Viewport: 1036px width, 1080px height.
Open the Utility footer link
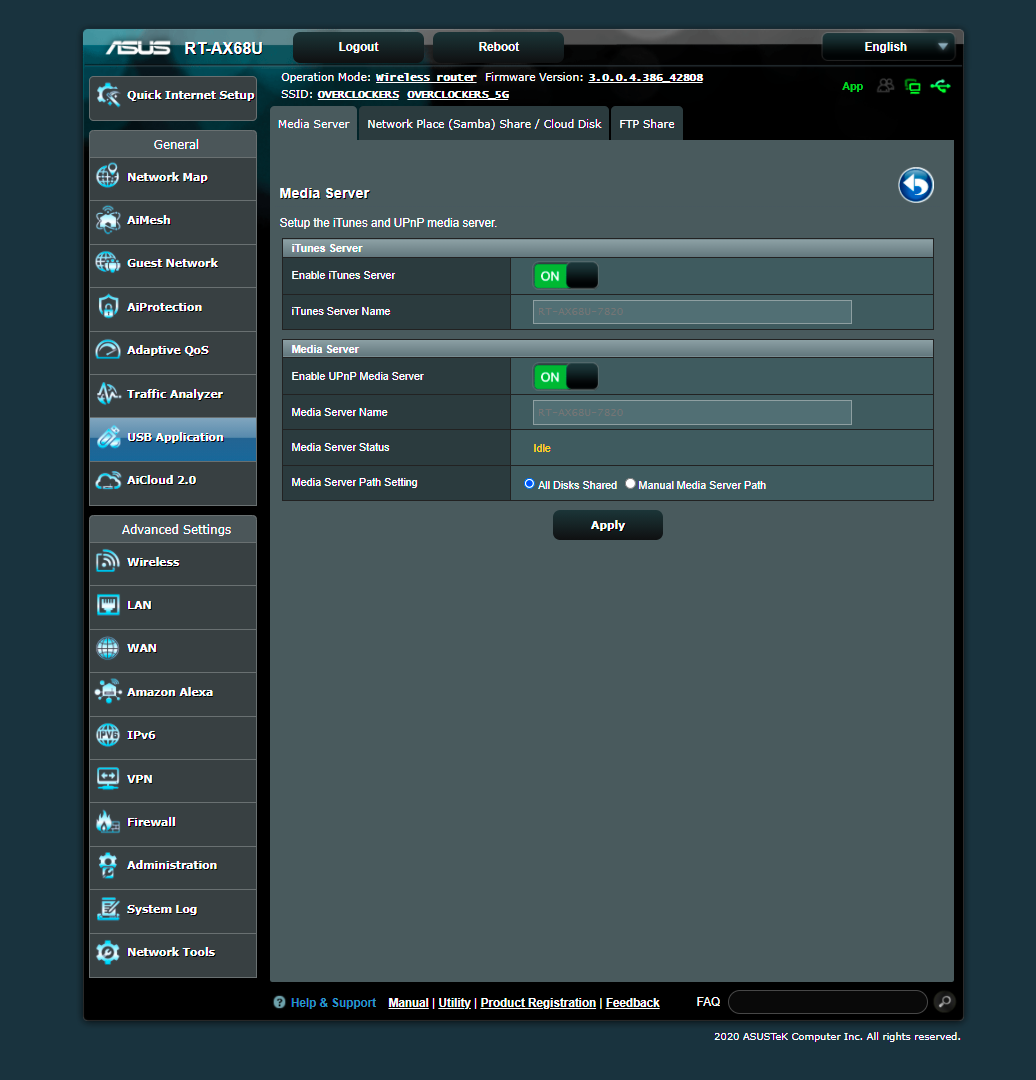pos(455,1003)
